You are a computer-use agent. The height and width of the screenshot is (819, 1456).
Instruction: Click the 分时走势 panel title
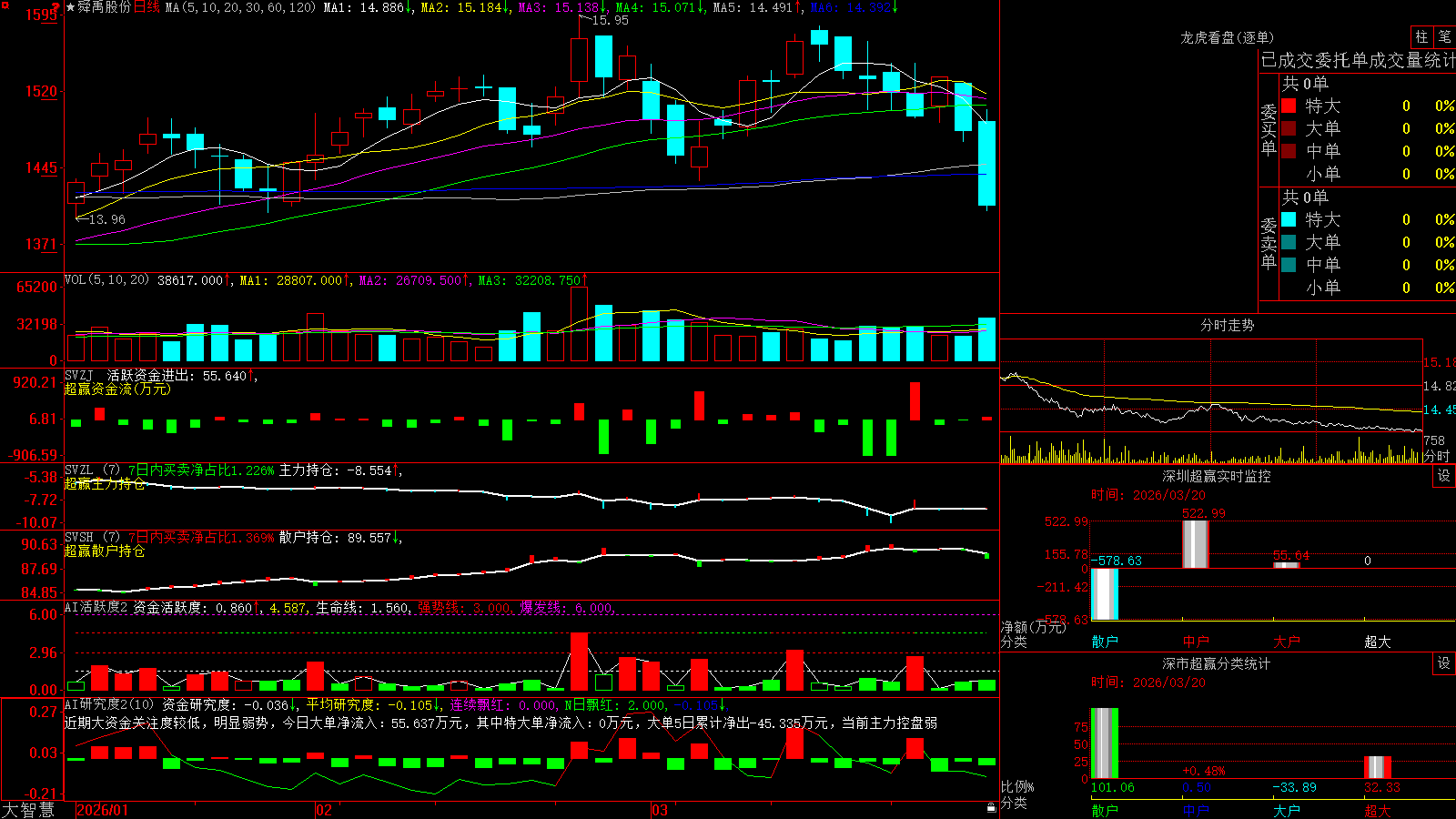1227,325
